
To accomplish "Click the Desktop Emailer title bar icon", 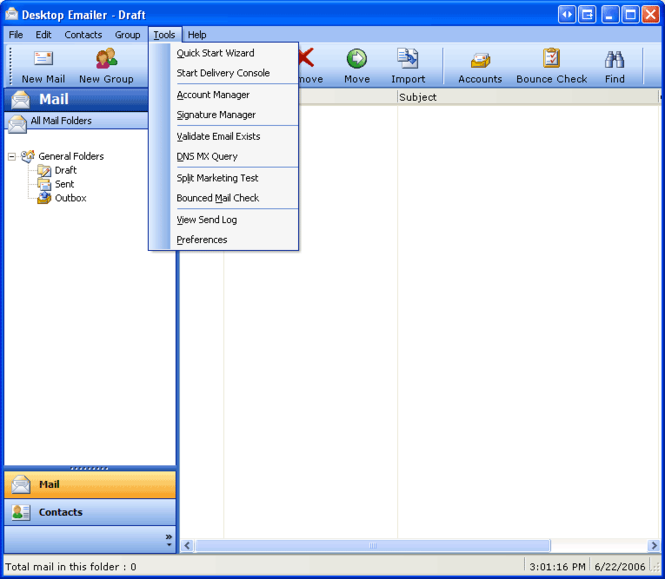I will [x=12, y=14].
